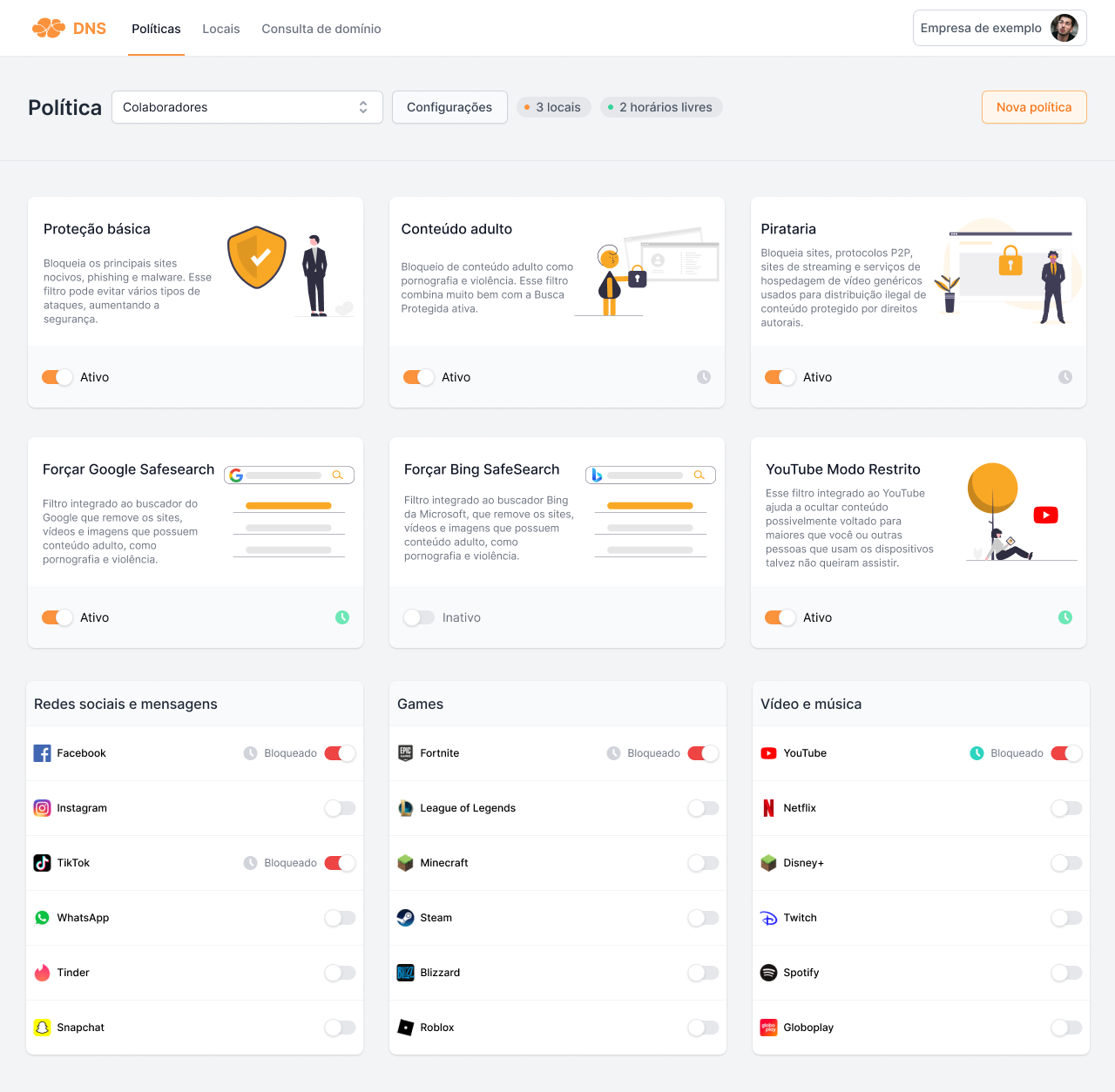Click the Redes sociais e mensagens heading

click(x=125, y=704)
